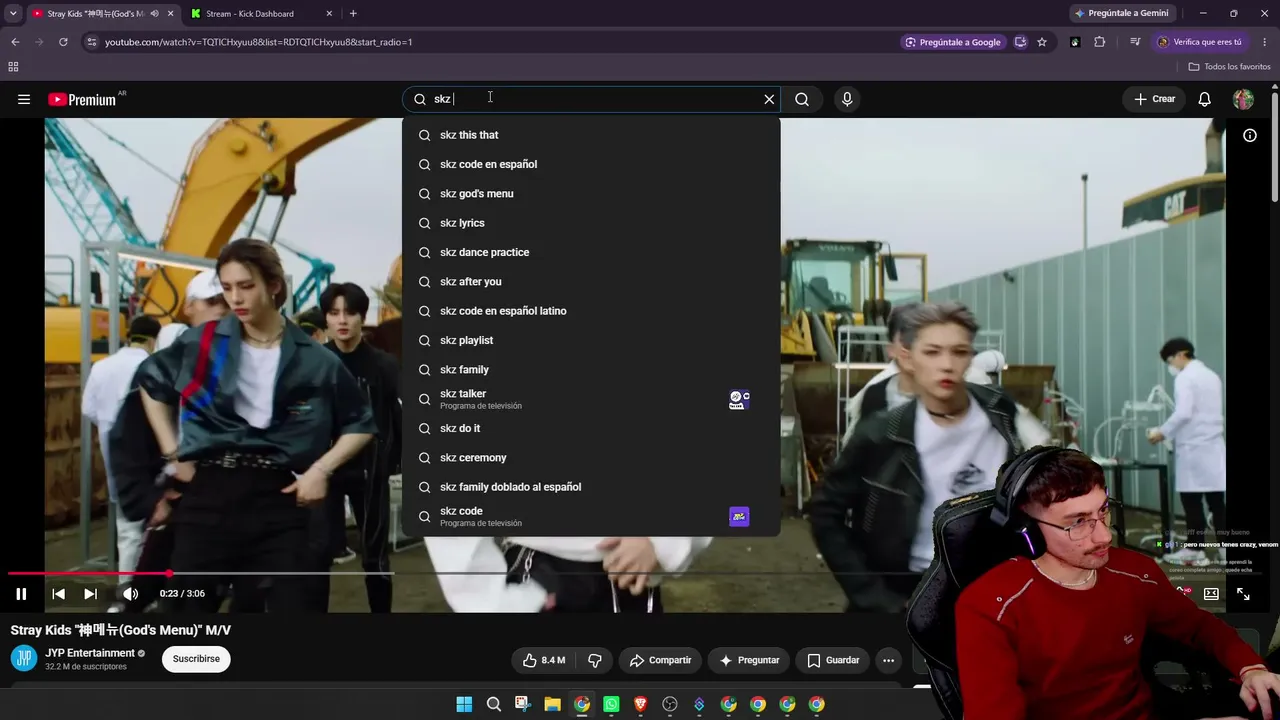Open more actions three-dot menu
This screenshot has width=1280, height=720.
click(x=888, y=660)
